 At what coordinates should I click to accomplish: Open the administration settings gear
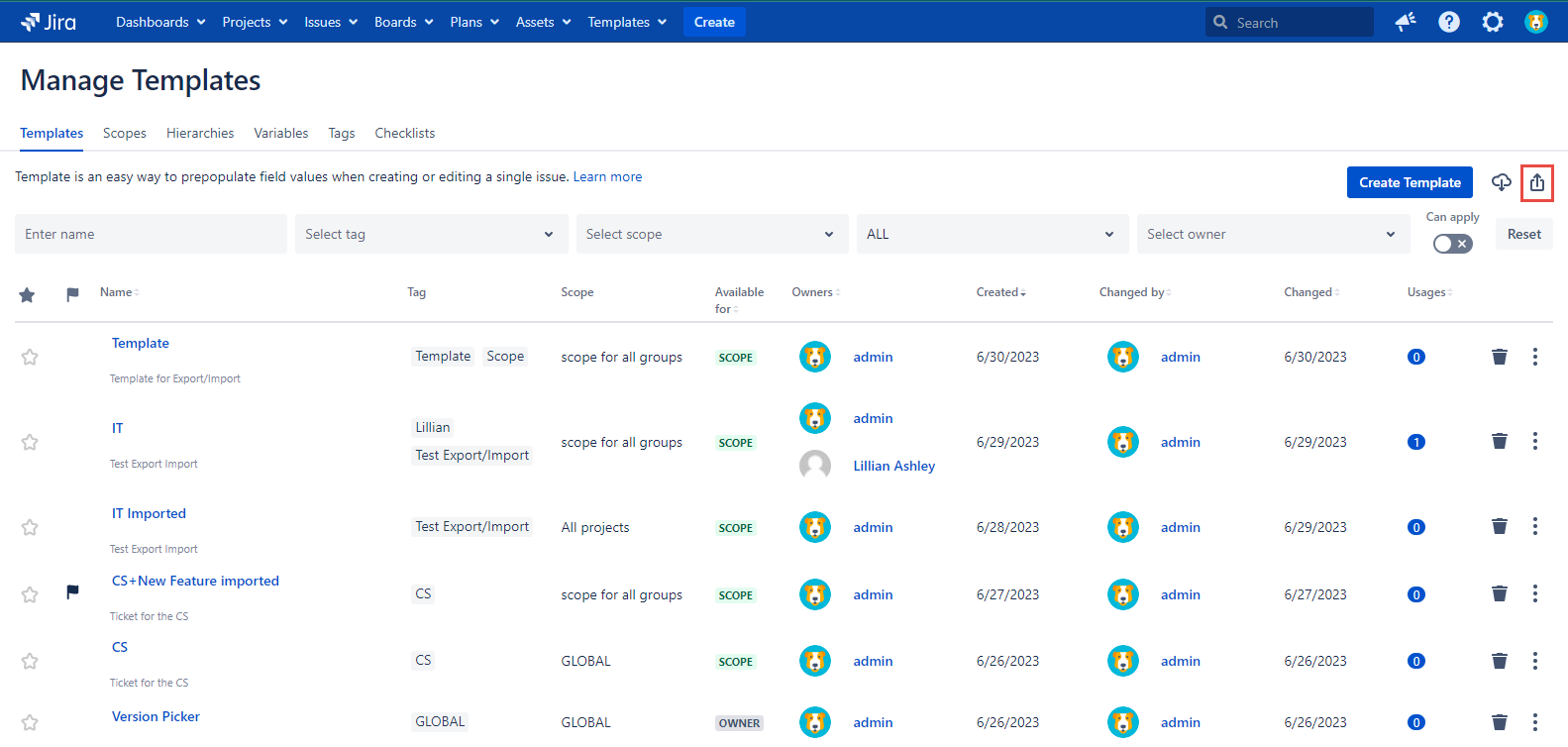click(1492, 22)
